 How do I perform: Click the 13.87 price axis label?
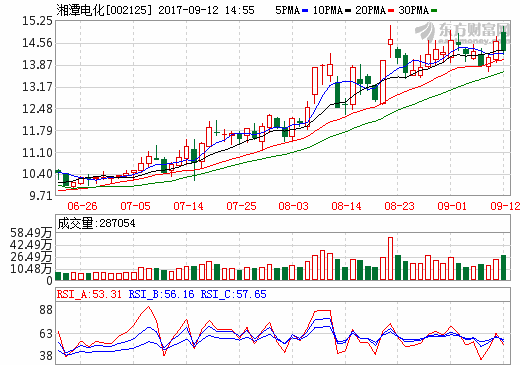point(37,65)
